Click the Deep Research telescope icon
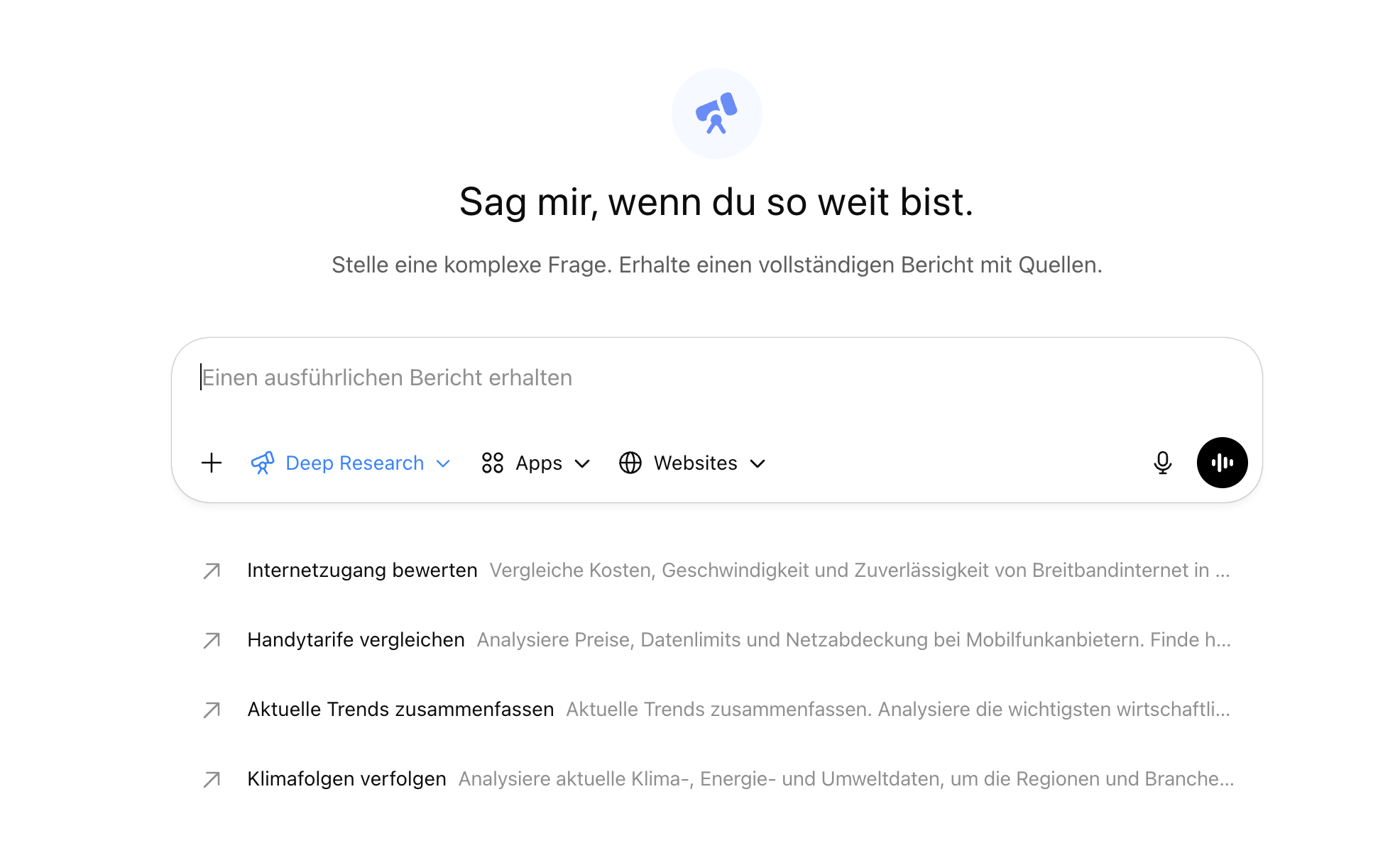The width and height of the screenshot is (1400, 843). pyautogui.click(x=263, y=463)
